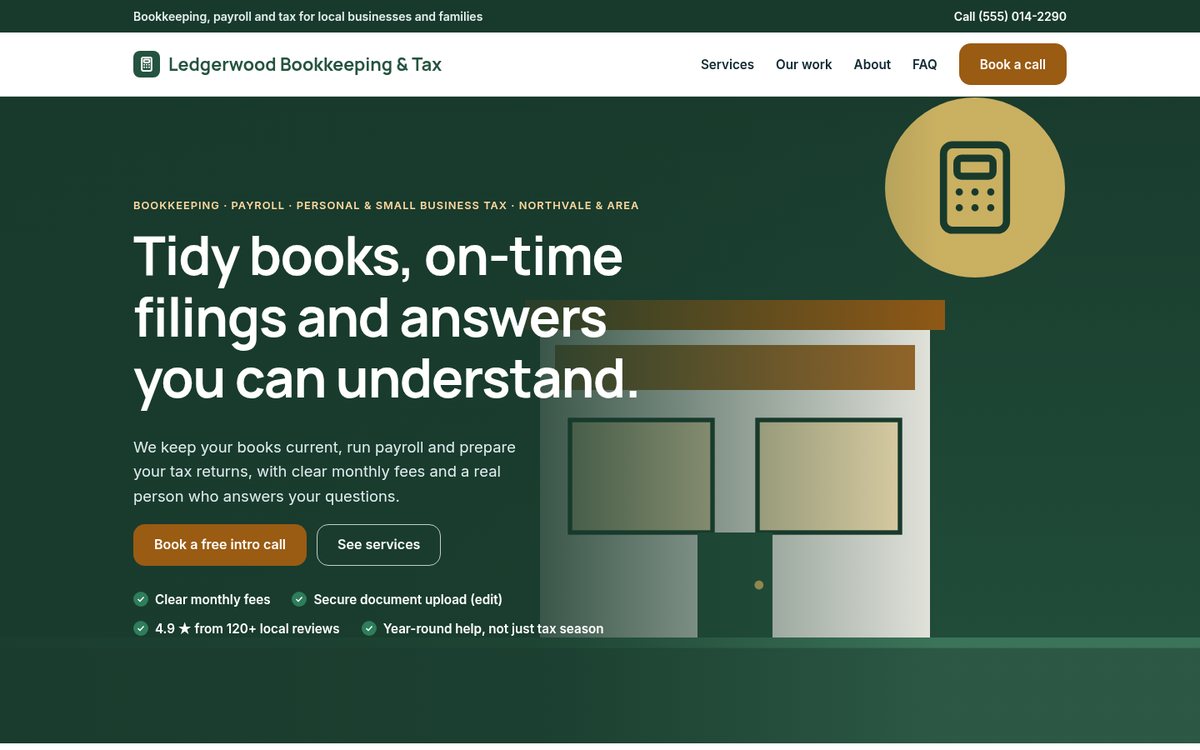Open the Services nav link
The height and width of the screenshot is (750, 1200).
click(x=727, y=64)
